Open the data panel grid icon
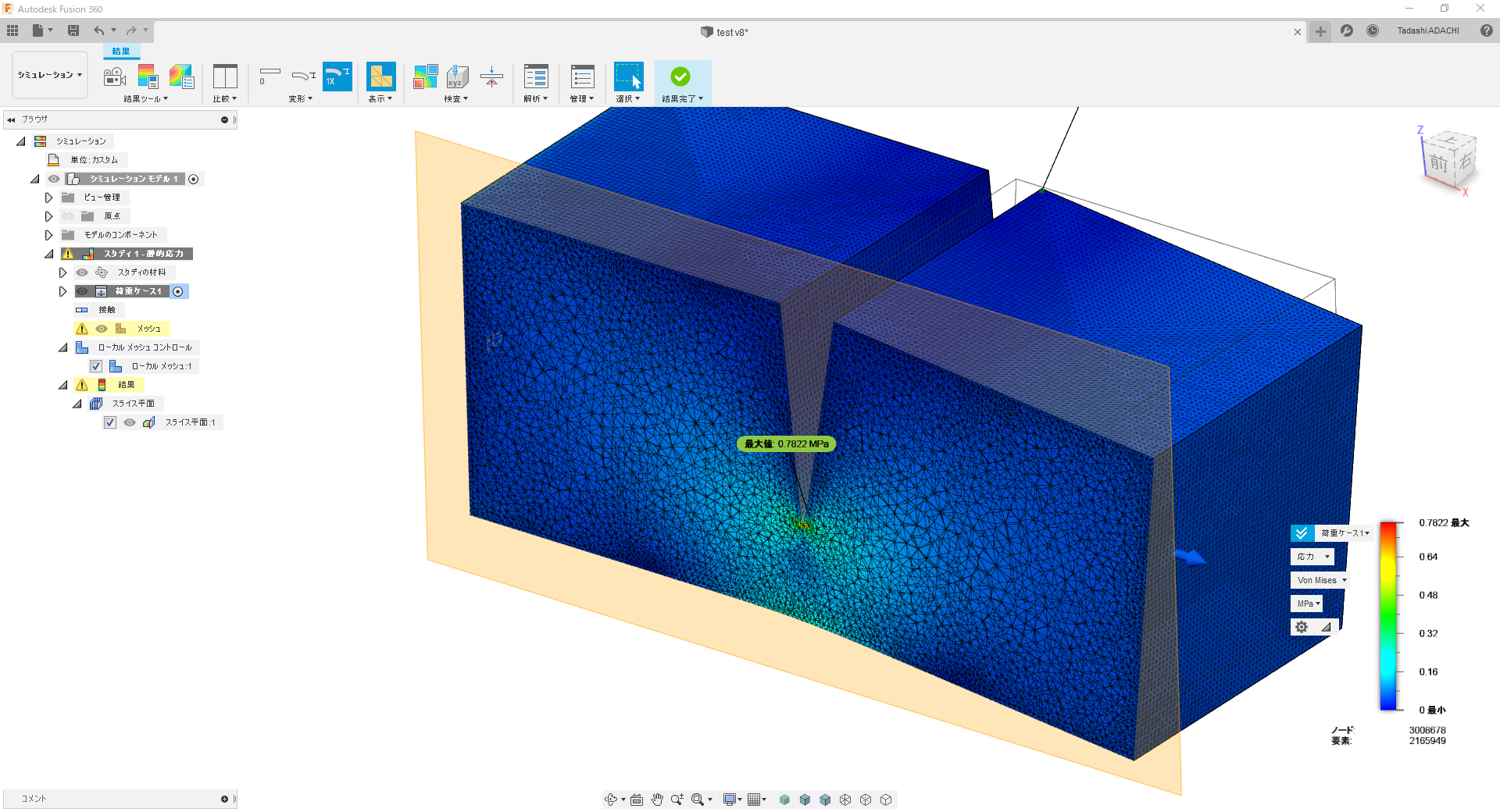Screen dimensions: 1500x812 coord(12,30)
